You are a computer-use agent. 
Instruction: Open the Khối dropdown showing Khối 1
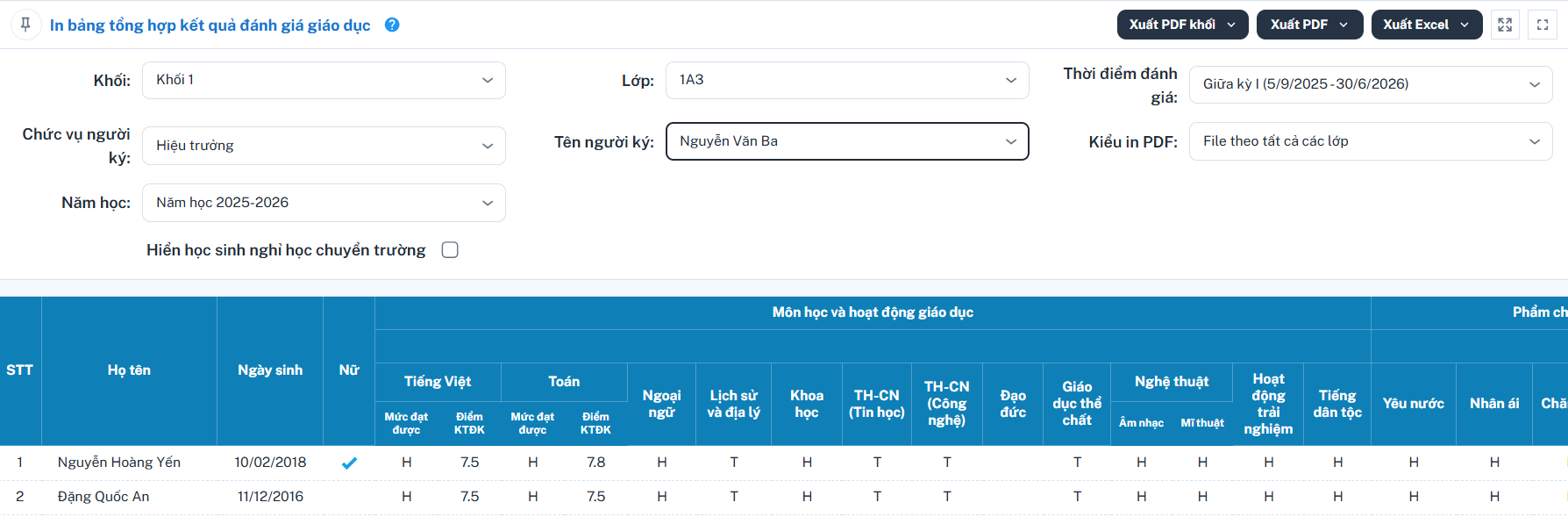click(324, 80)
